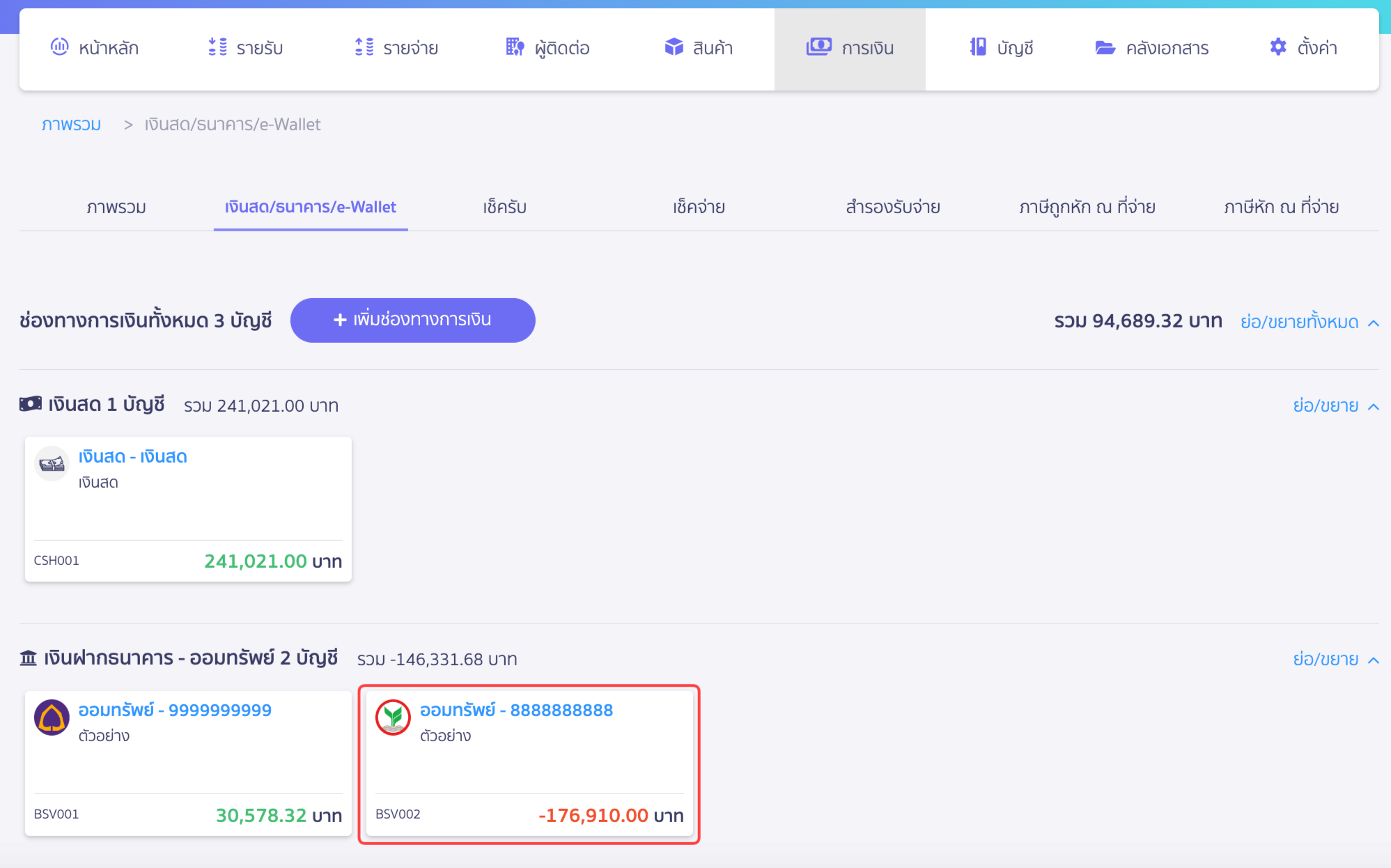The height and width of the screenshot is (868, 1391).
Task: Click the green Kasikorn bank logo on BSV002
Action: point(393,718)
